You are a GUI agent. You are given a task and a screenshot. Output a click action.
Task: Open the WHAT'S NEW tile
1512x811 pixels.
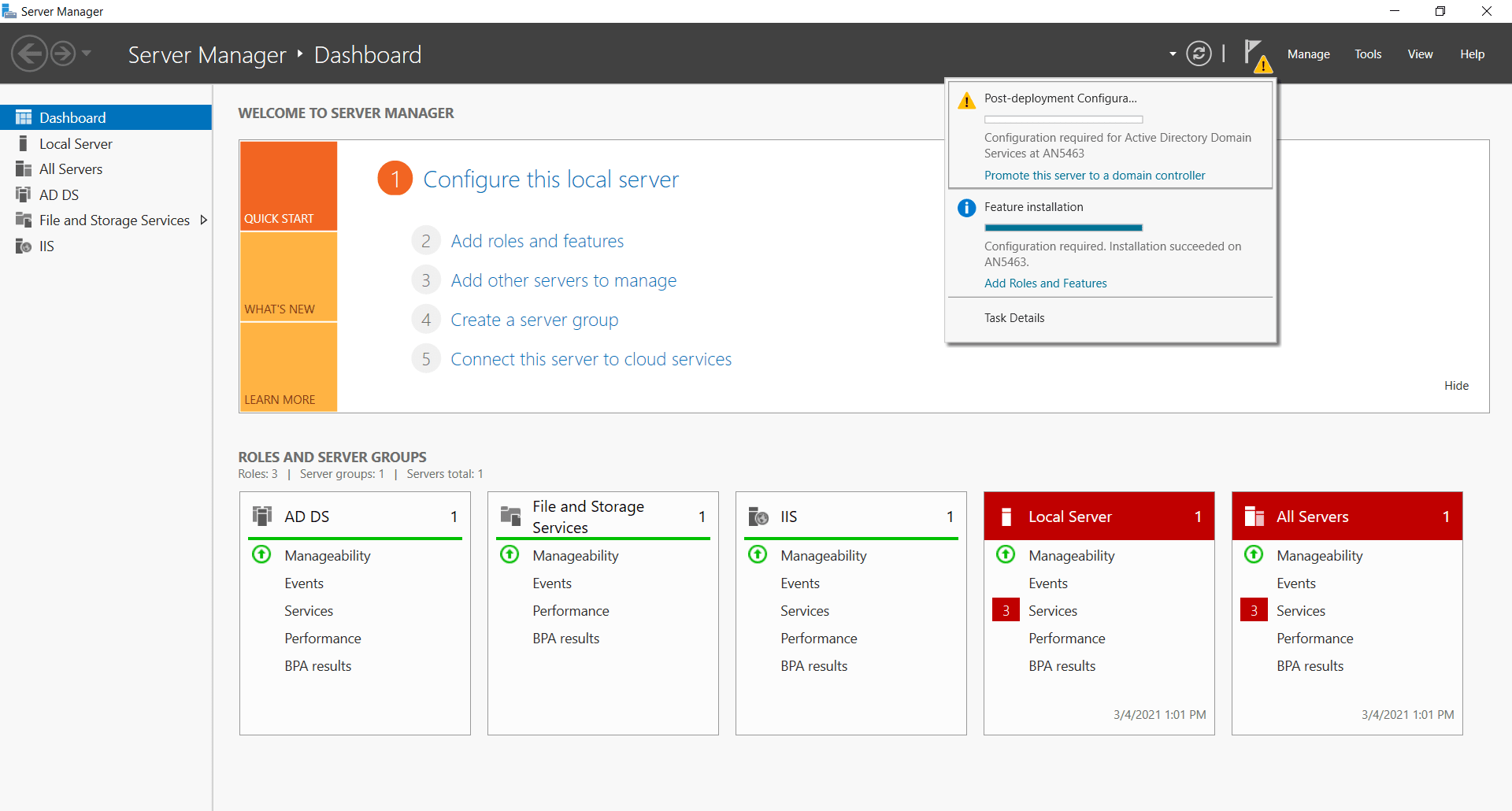[288, 276]
